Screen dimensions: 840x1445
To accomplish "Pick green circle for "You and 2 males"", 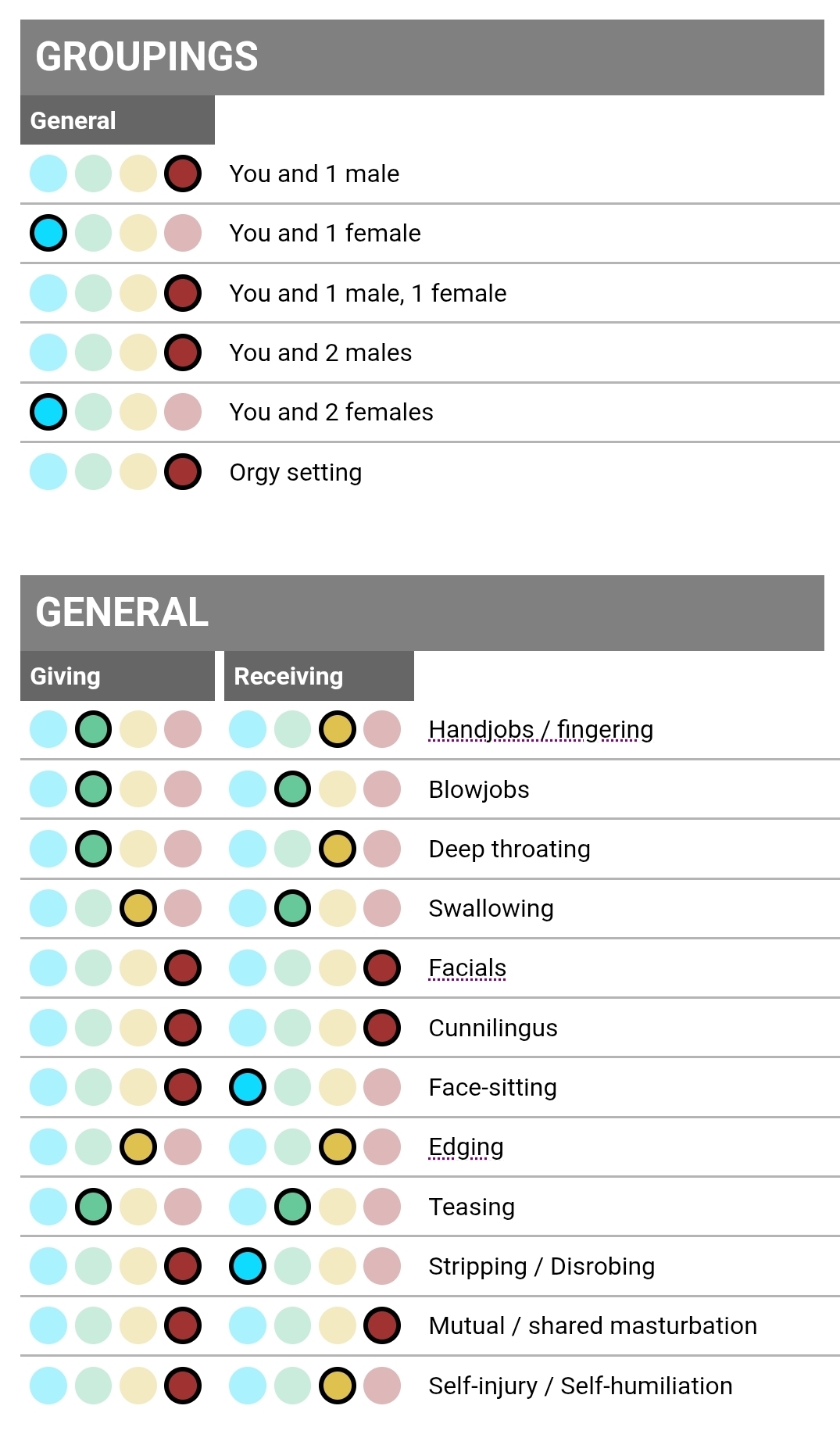I will tap(94, 352).
